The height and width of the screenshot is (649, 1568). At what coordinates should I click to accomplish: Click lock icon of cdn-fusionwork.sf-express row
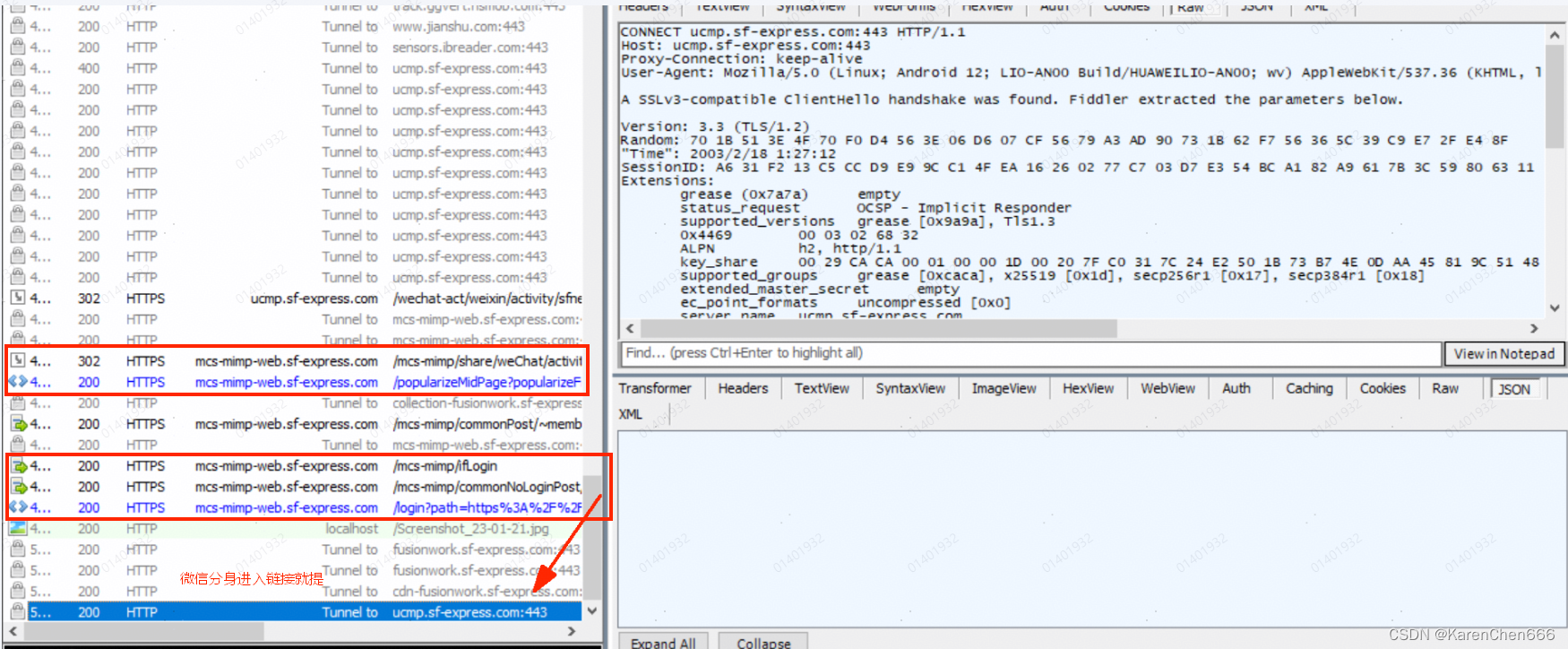pyautogui.click(x=17, y=591)
